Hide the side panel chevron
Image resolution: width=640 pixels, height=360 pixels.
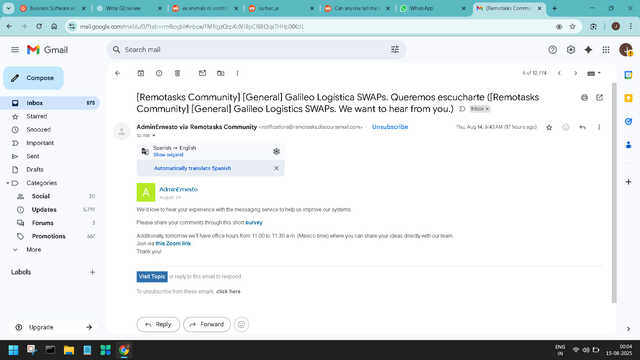(629, 329)
